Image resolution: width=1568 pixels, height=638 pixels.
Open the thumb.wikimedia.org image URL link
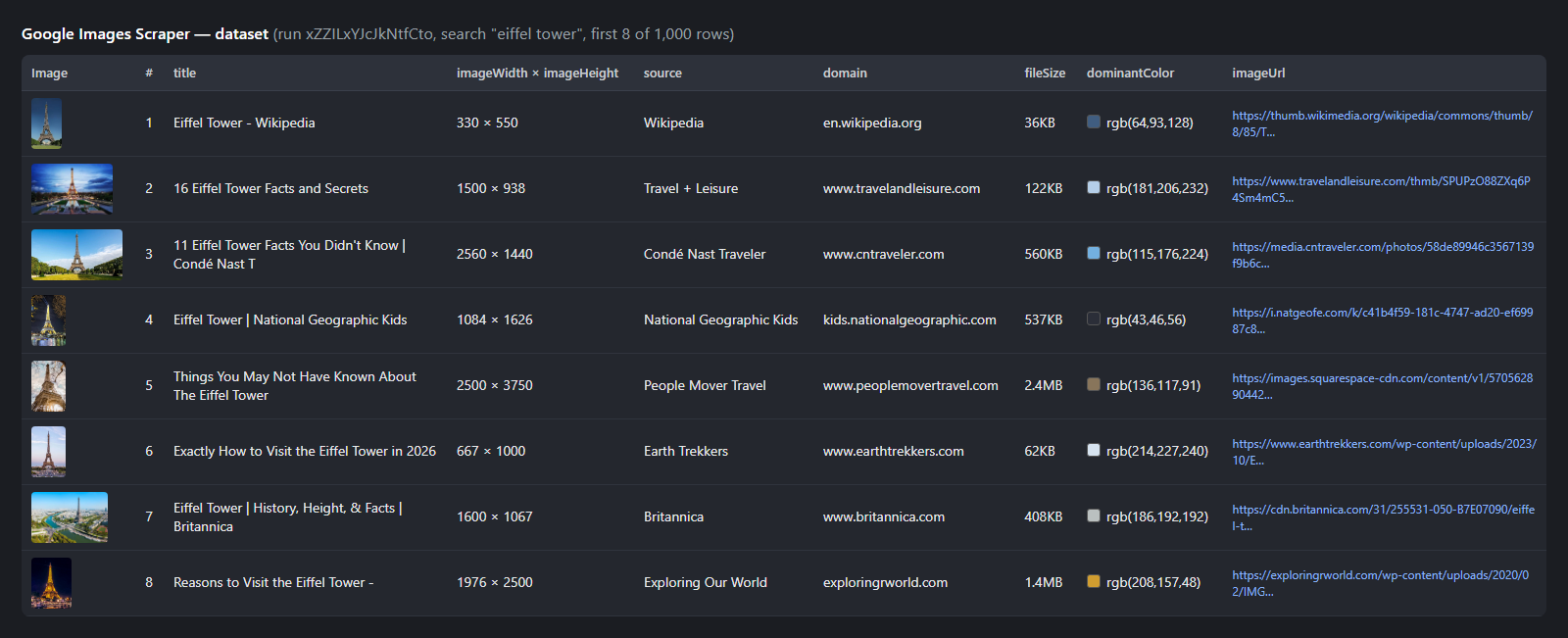(1383, 123)
